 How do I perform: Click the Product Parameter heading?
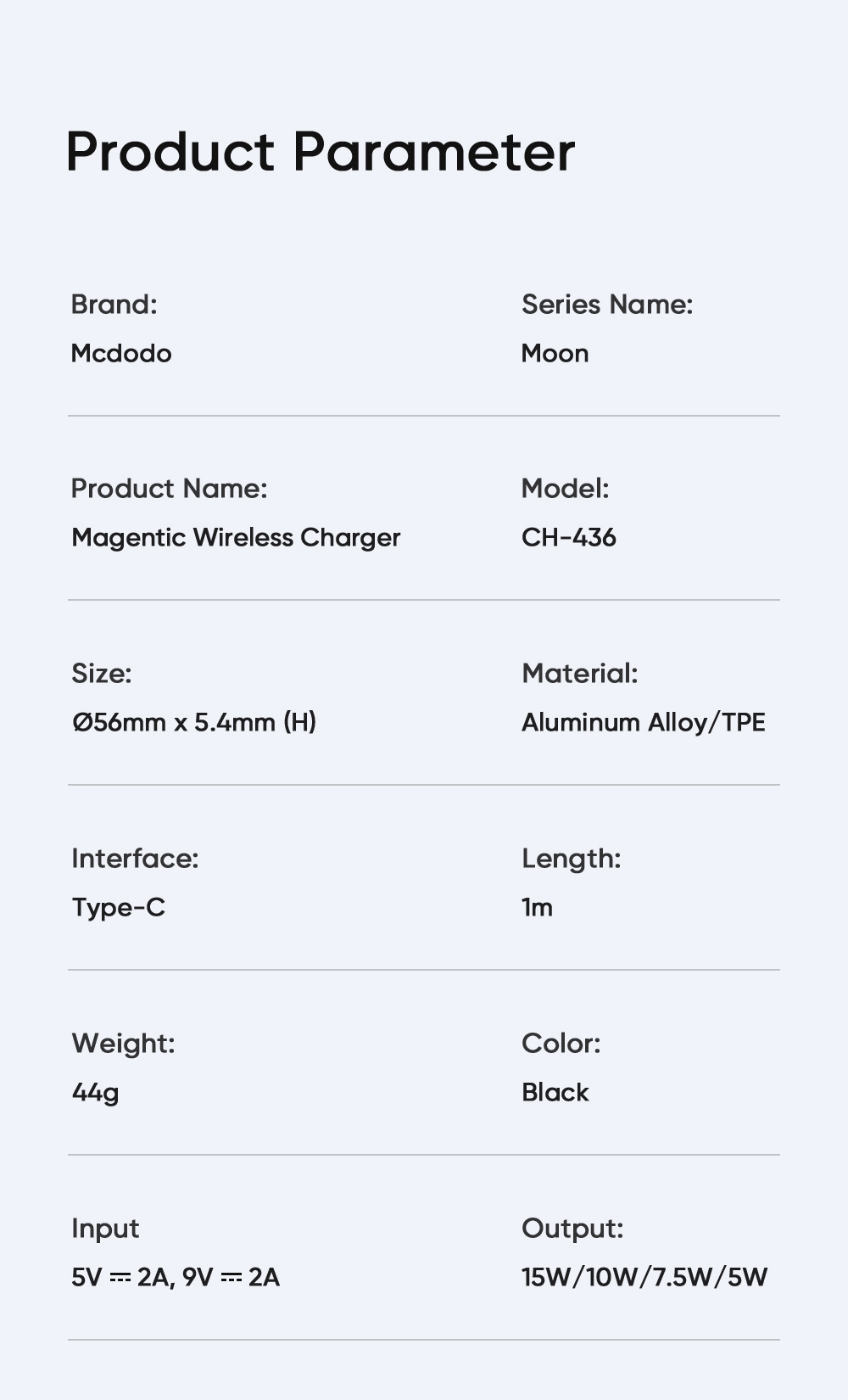pos(321,153)
